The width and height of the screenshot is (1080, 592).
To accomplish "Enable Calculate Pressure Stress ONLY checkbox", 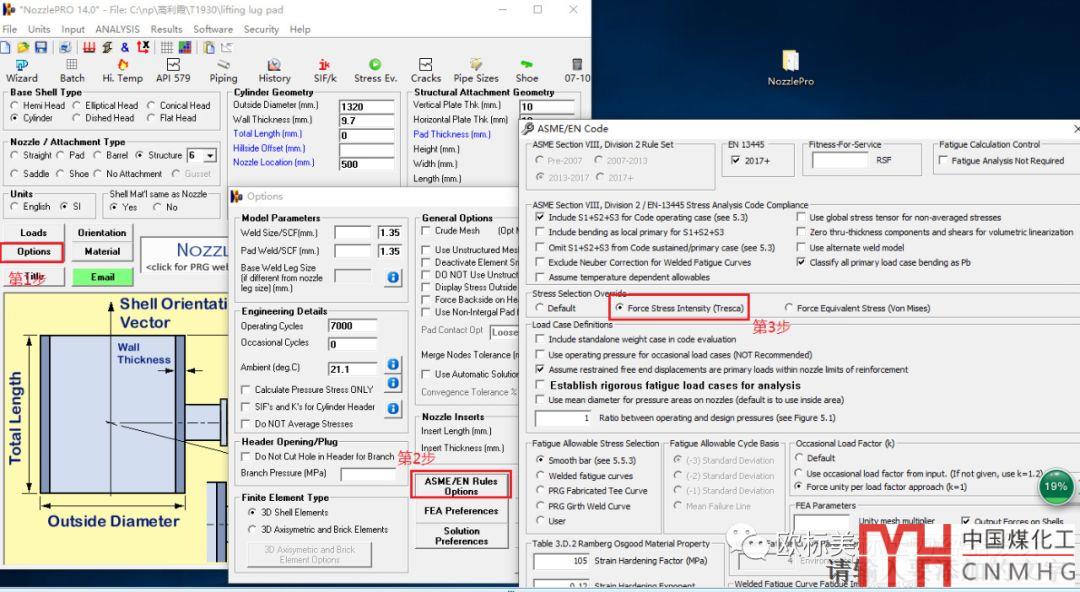I will (x=247, y=390).
